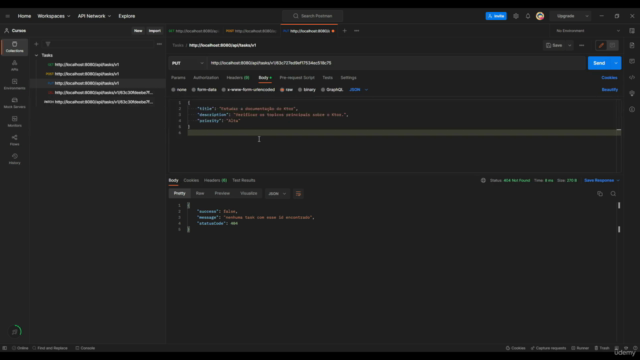Open the Collections sidebar panel
The image size is (640, 360).
(x=14, y=47)
